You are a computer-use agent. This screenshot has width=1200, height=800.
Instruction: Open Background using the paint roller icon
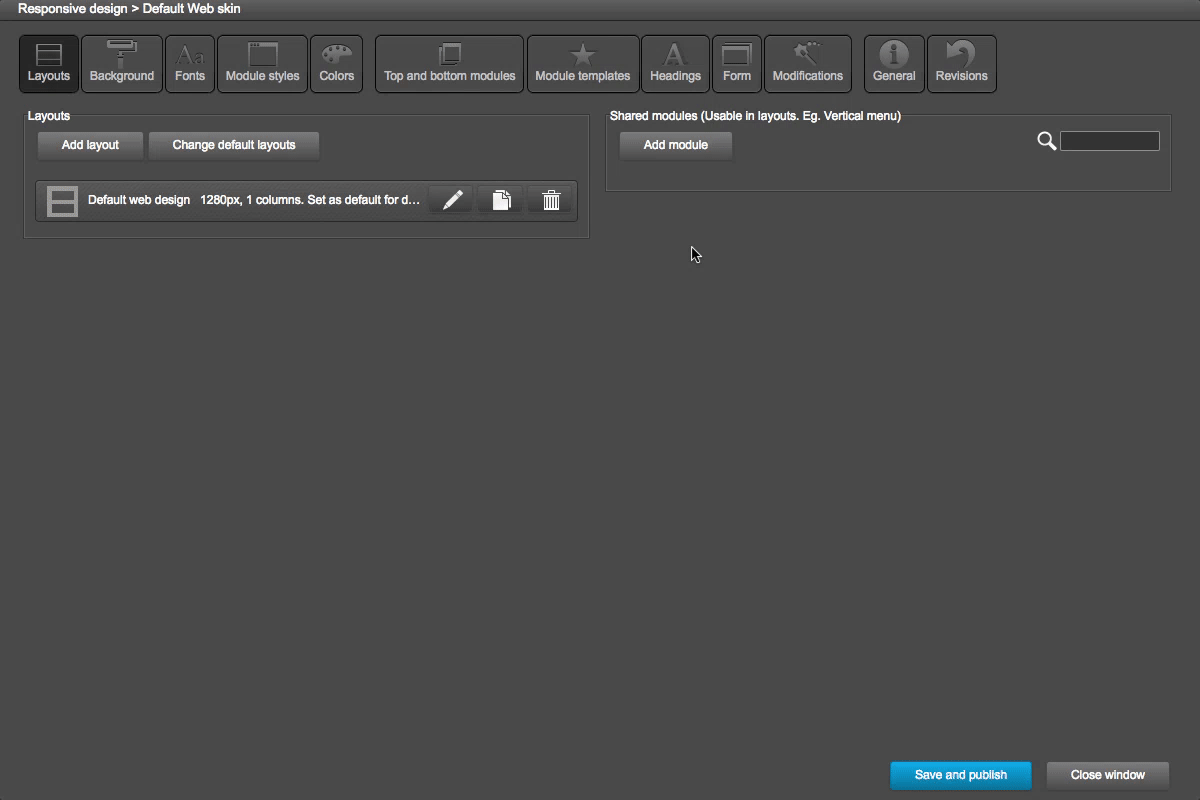click(121, 63)
